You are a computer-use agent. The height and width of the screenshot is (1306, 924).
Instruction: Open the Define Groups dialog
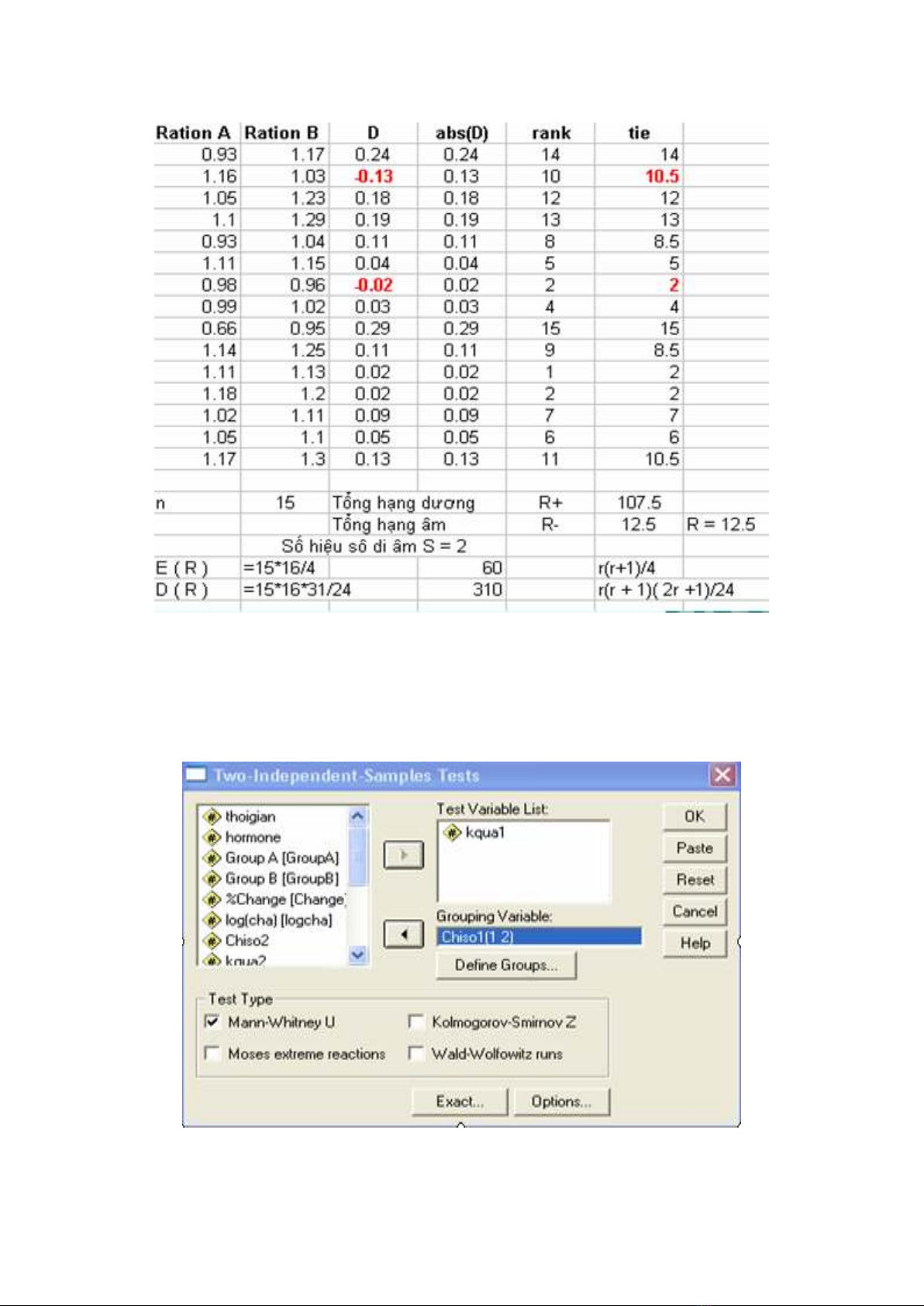coord(506,966)
